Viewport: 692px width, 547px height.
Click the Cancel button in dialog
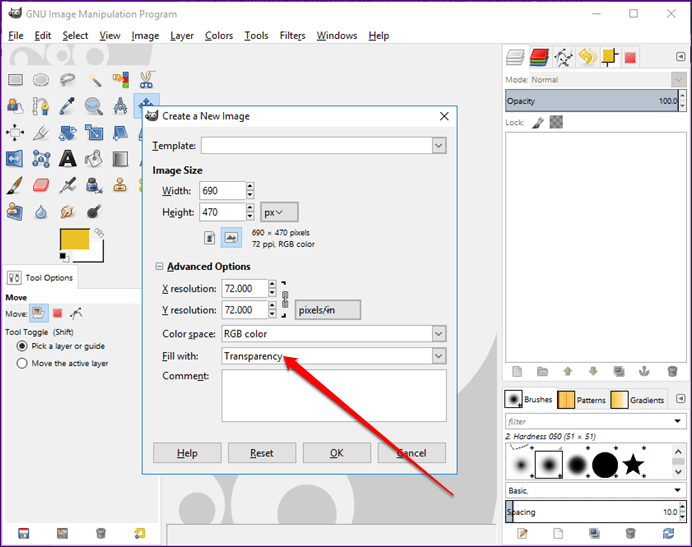click(411, 453)
